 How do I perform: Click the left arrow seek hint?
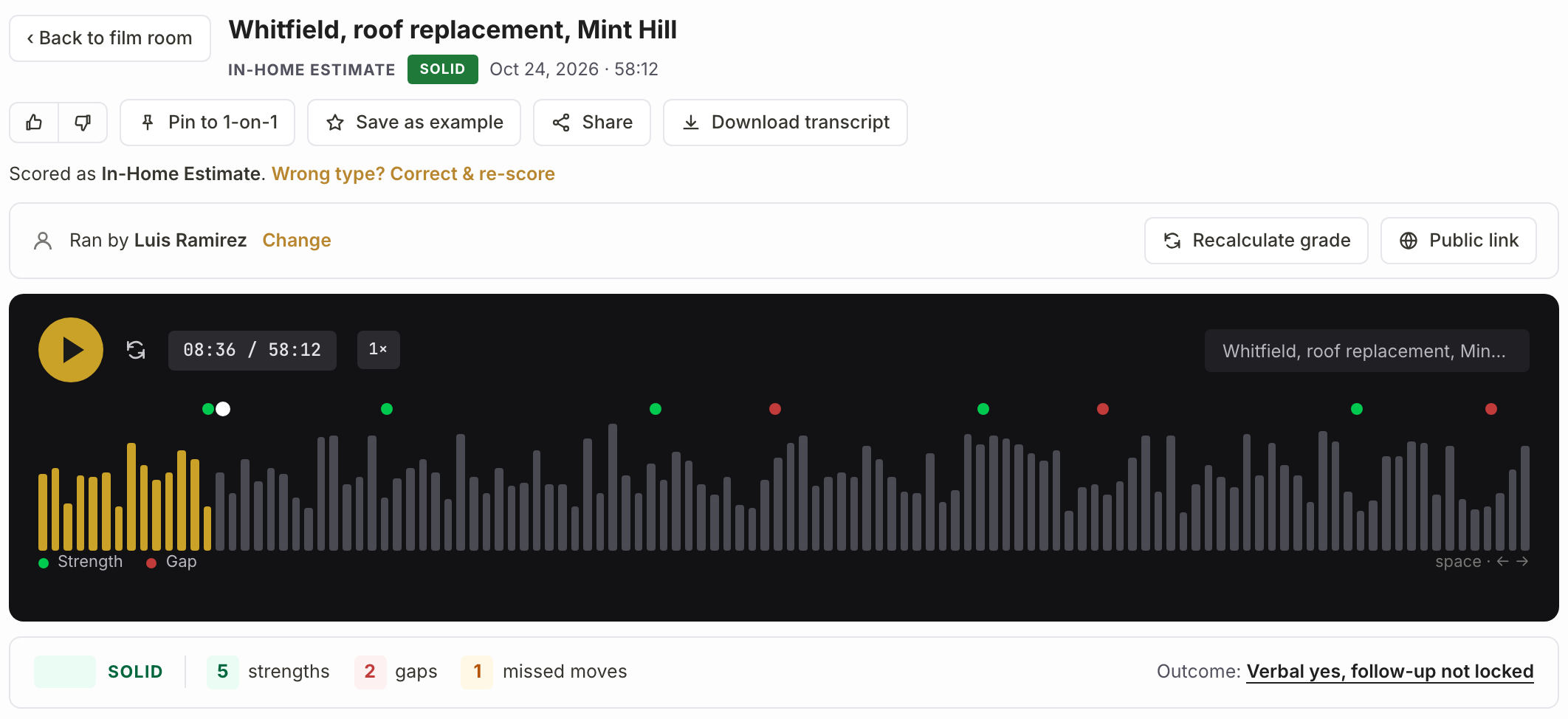(1503, 562)
